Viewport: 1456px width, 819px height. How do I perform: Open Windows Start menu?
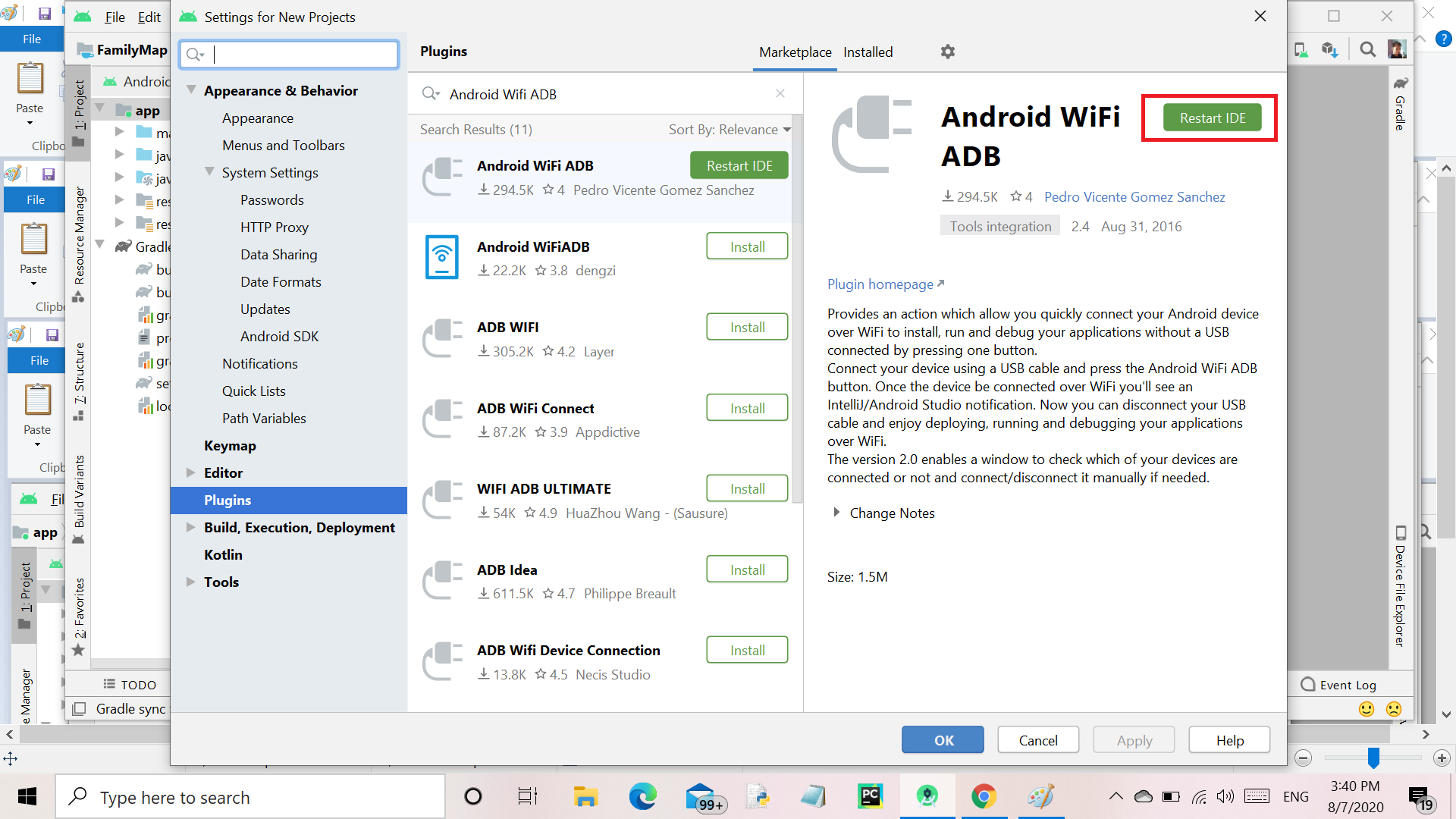(27, 797)
